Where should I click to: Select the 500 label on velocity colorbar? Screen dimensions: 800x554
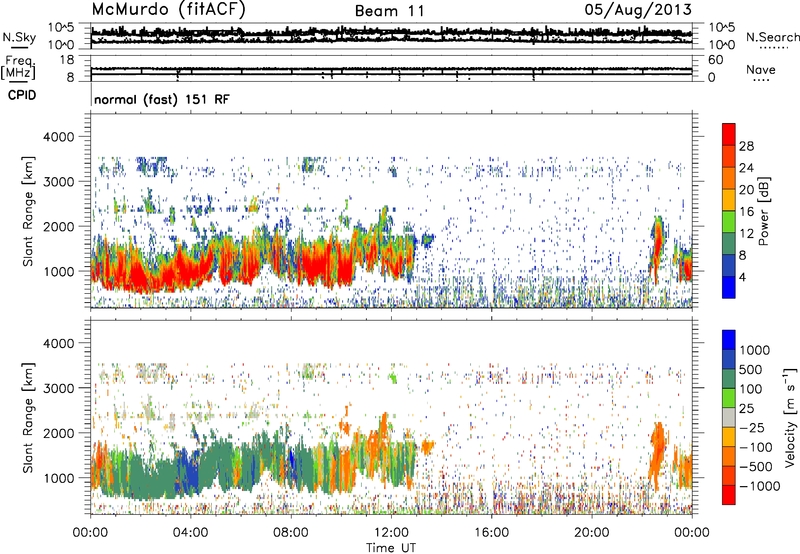tap(751, 369)
